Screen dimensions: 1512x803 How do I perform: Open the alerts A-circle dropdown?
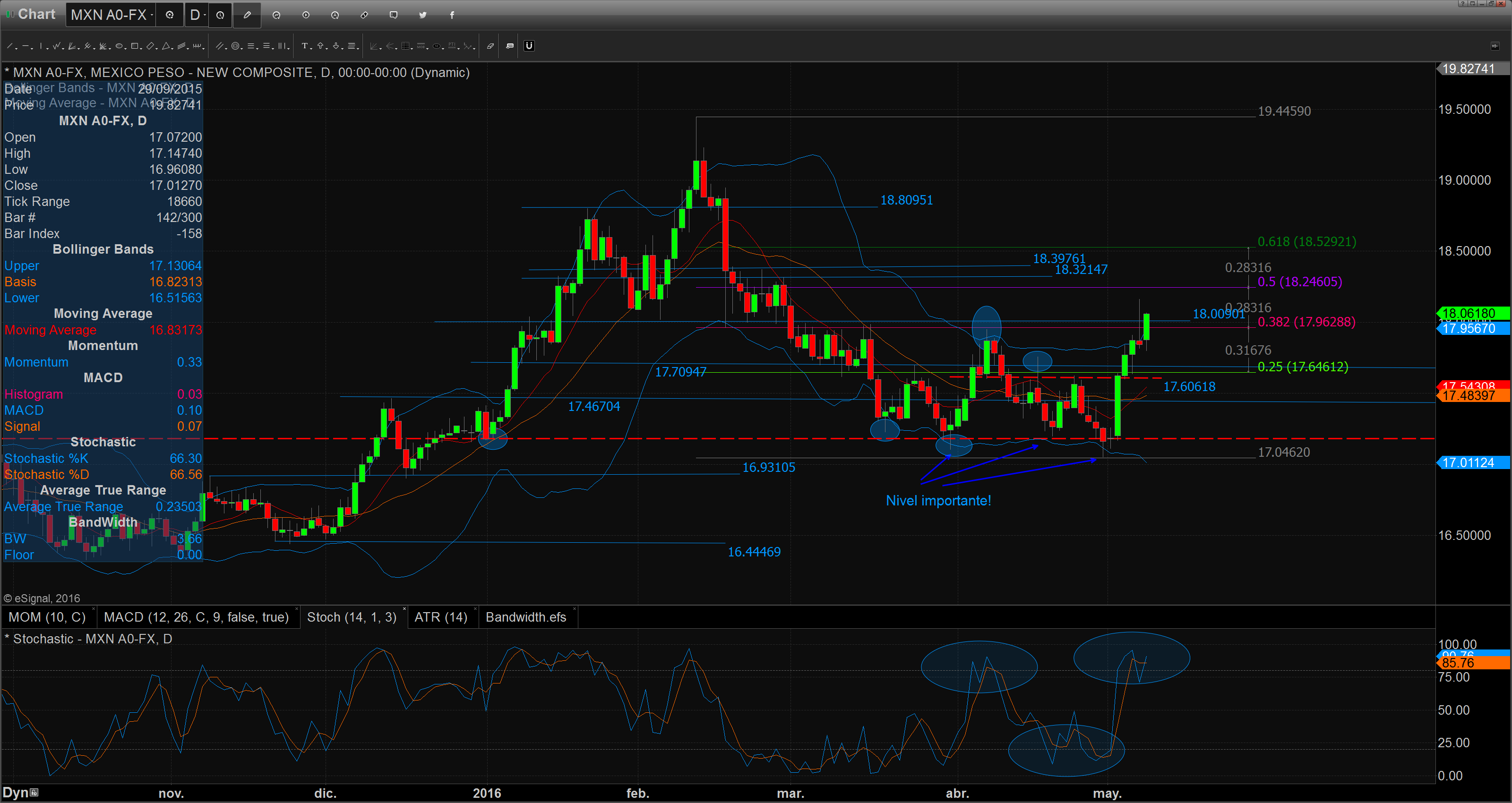click(x=335, y=15)
